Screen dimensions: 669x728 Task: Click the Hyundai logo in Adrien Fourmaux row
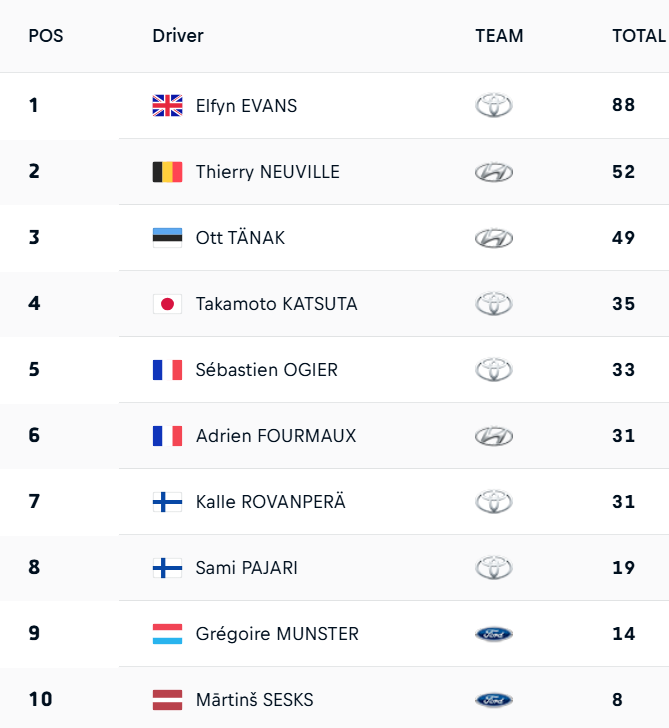(494, 436)
